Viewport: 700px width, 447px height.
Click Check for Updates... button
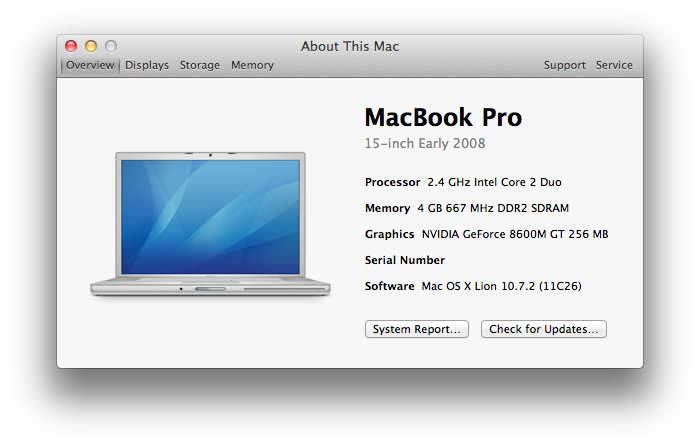point(544,329)
